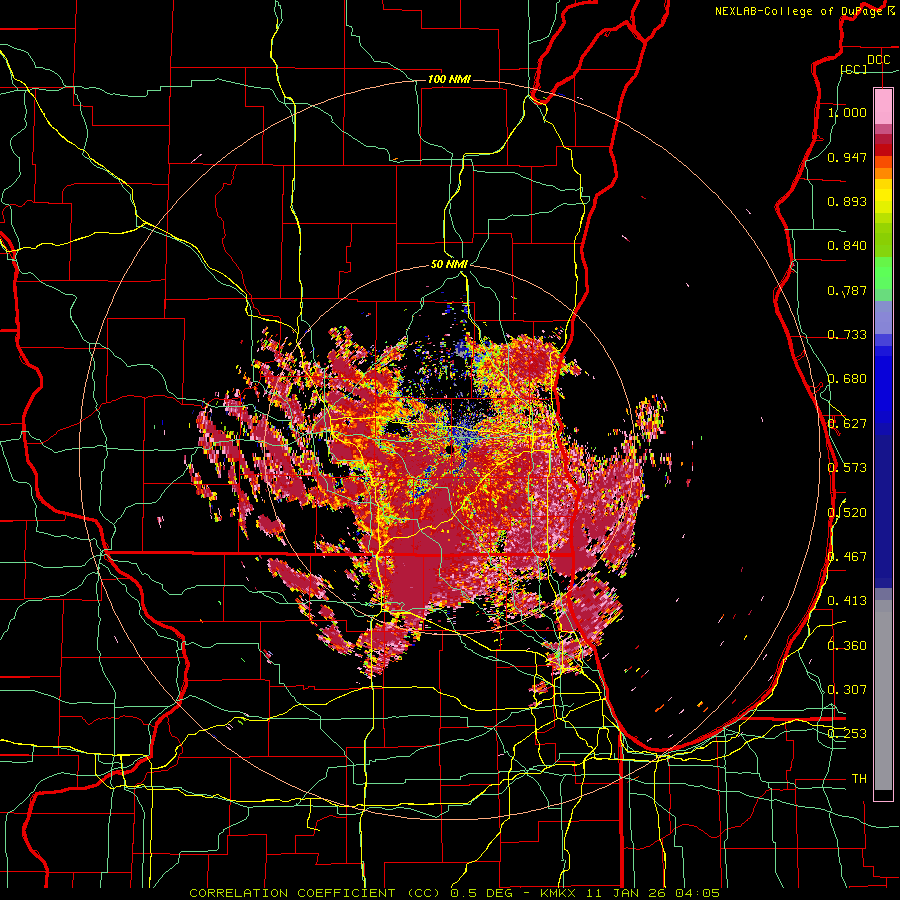Click the 0.360 legend value
The height and width of the screenshot is (900, 900).
tap(847, 645)
